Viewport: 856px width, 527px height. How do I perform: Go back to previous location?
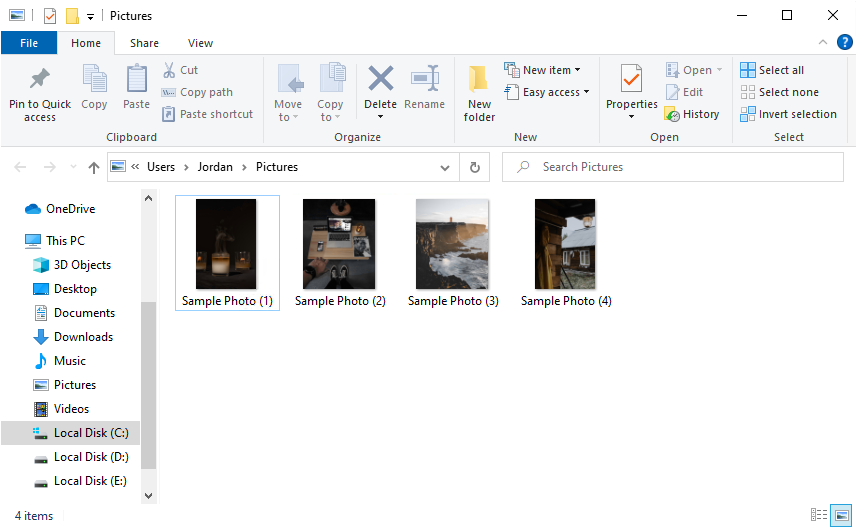(20, 167)
